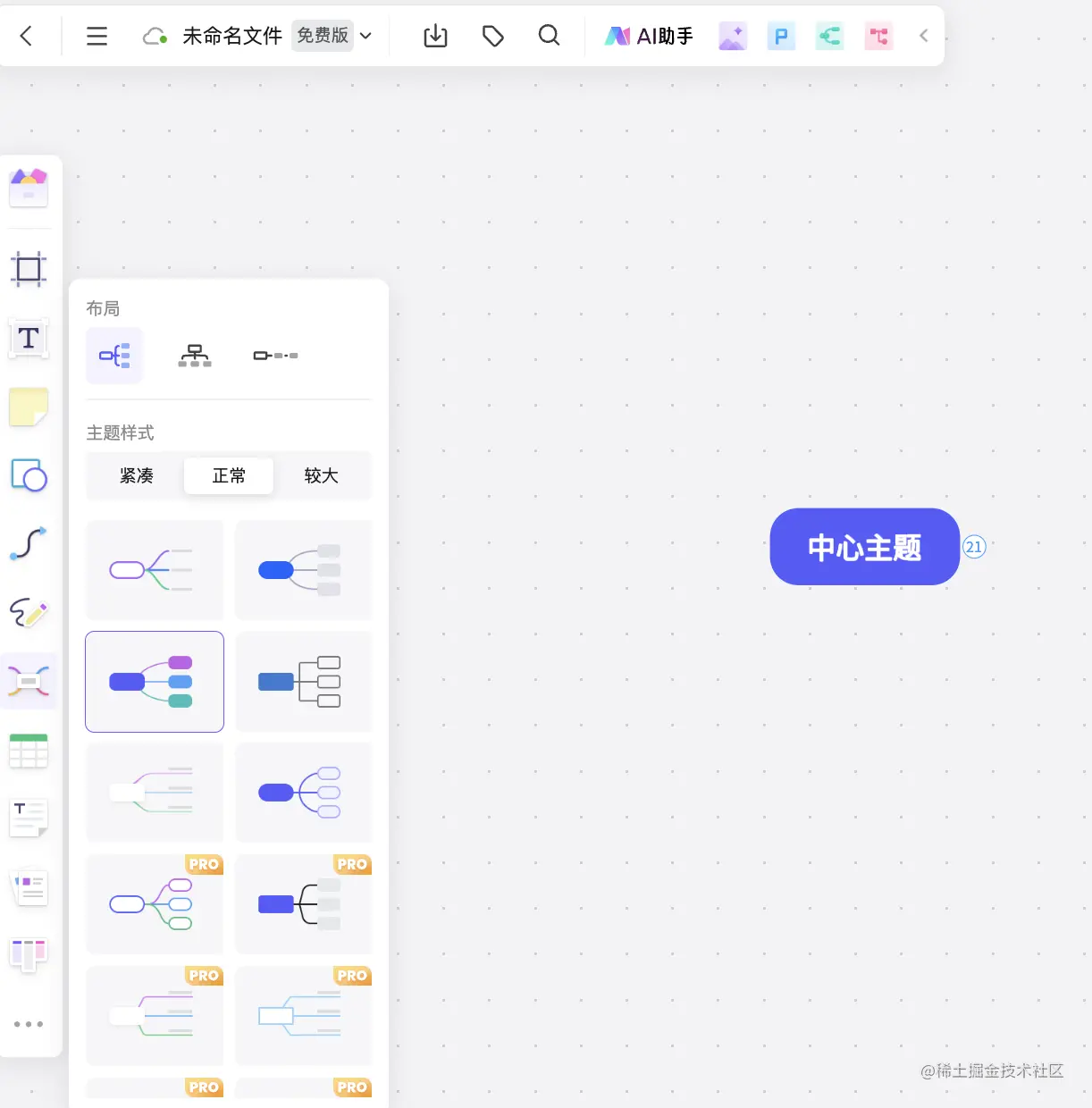Click the pink flowchart icon in top toolbar
Image resolution: width=1092 pixels, height=1108 pixels.
[x=878, y=36]
